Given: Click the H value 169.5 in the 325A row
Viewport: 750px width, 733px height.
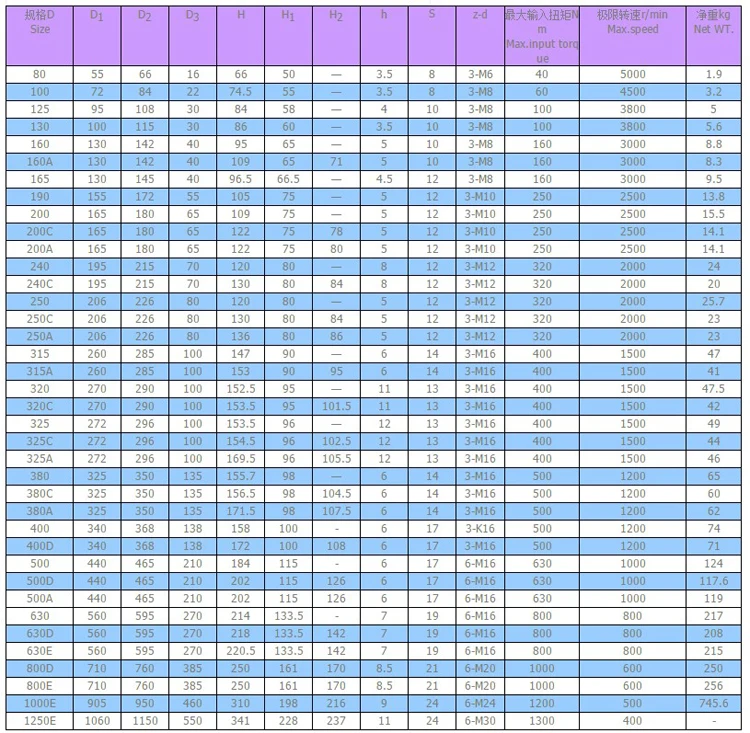Looking at the screenshot, I should pos(241,458).
